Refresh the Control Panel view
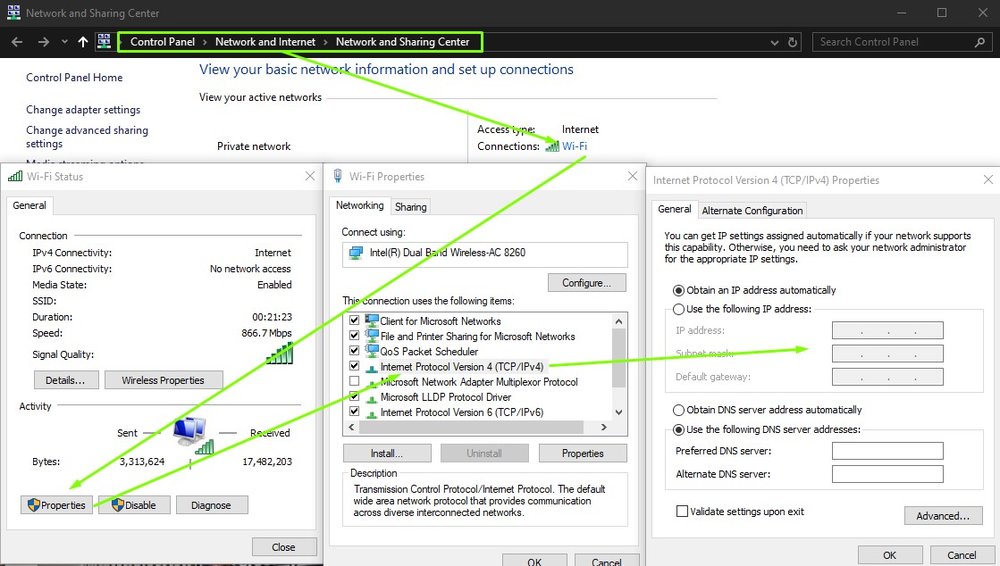 793,42
